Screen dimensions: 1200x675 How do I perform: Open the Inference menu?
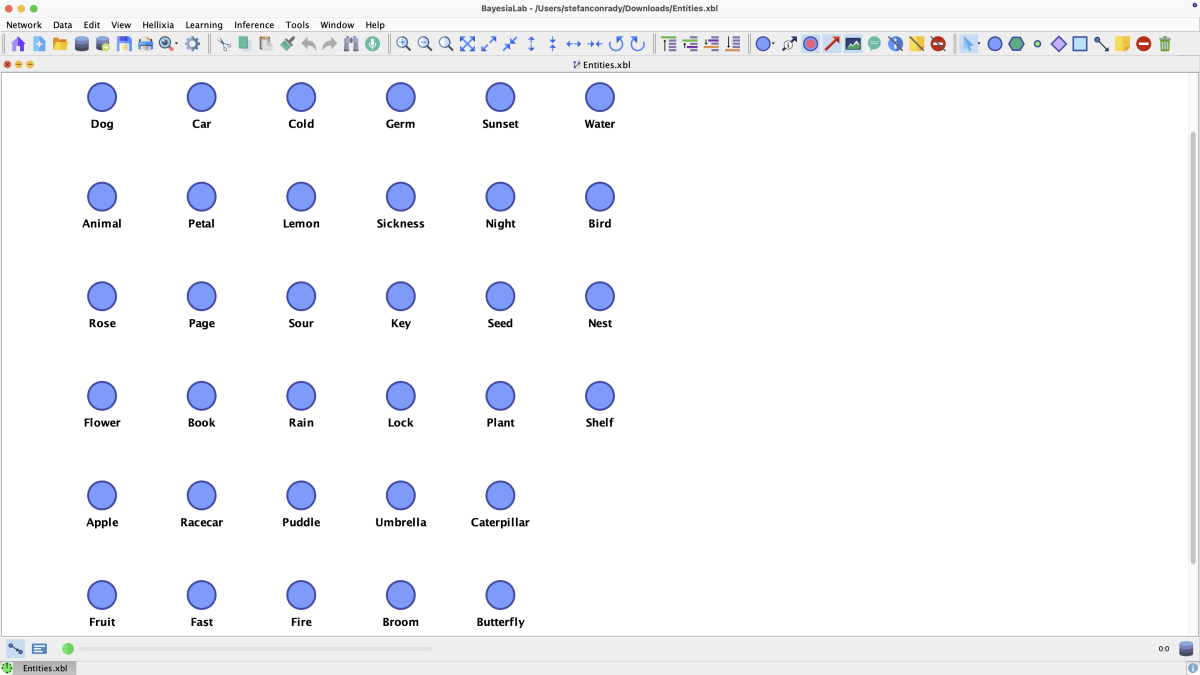pos(254,25)
